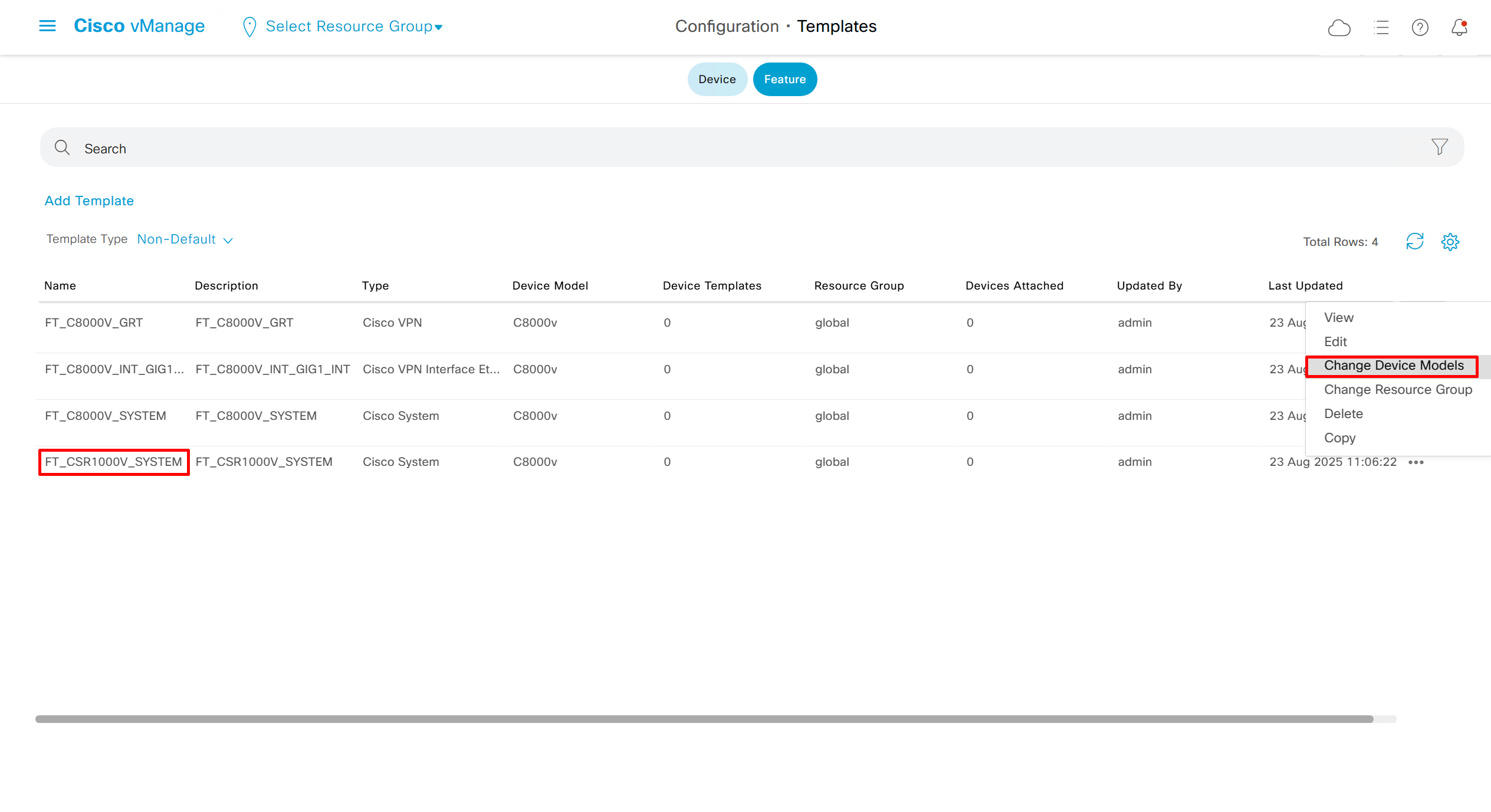
Task: Select Copy from the context menu
Action: pyautogui.click(x=1339, y=438)
